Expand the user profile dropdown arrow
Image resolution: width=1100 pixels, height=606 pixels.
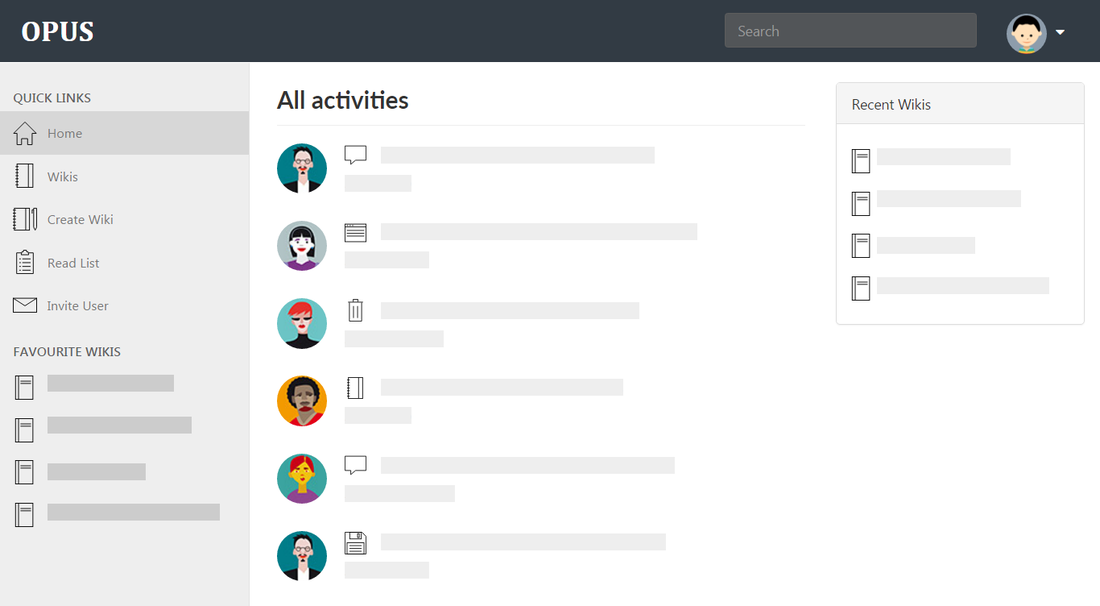pyautogui.click(x=1060, y=32)
